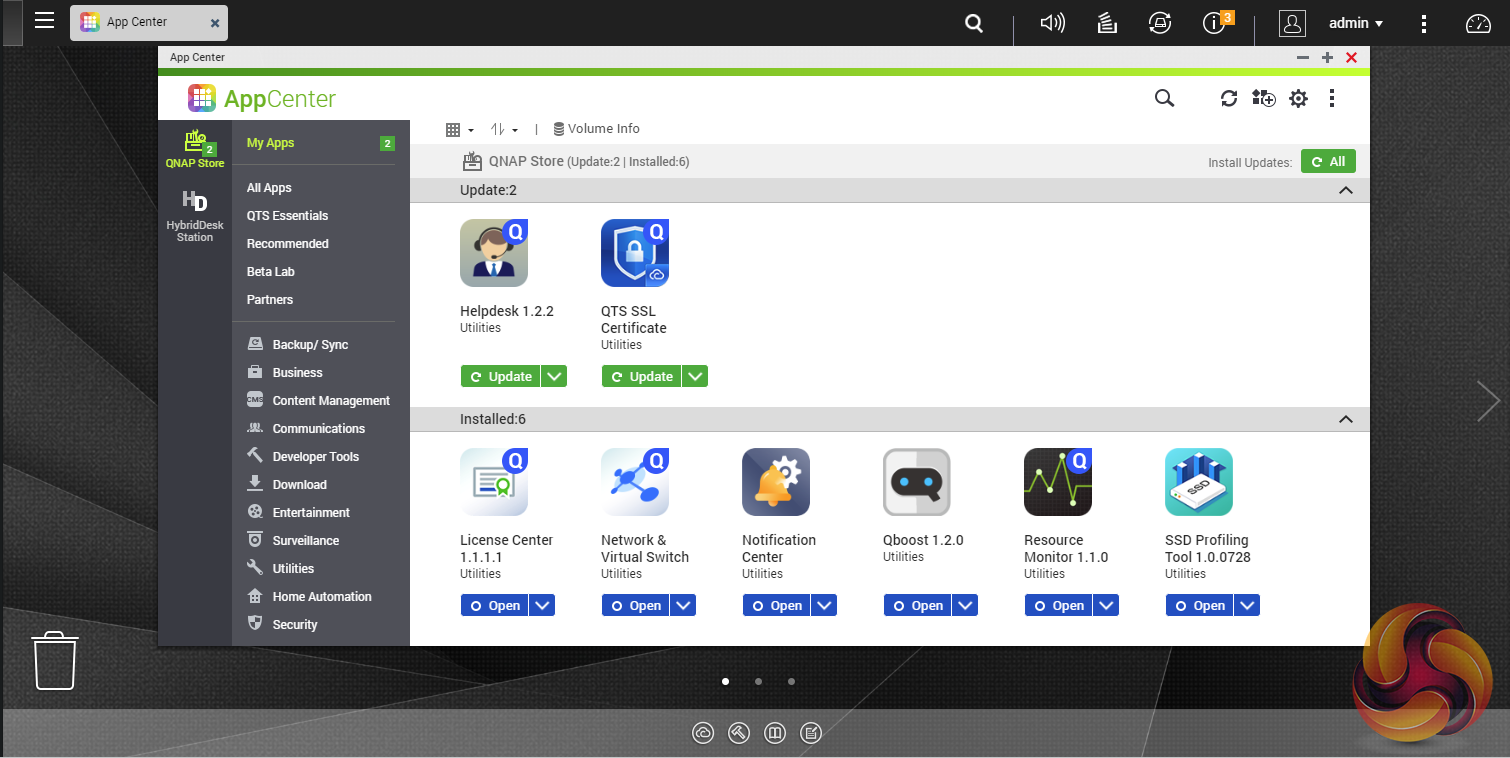The height and width of the screenshot is (758, 1510).
Task: Click the Resource Monitor app icon
Action: click(1058, 482)
